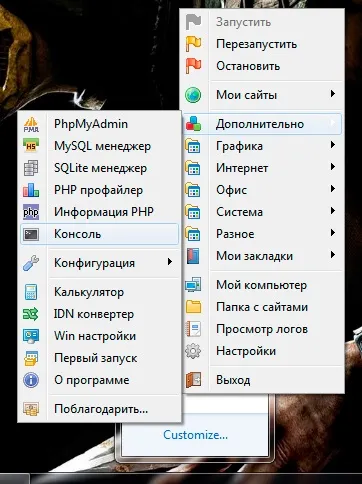Select Выход to quit
This screenshot has height=484, width=362.
[262, 380]
